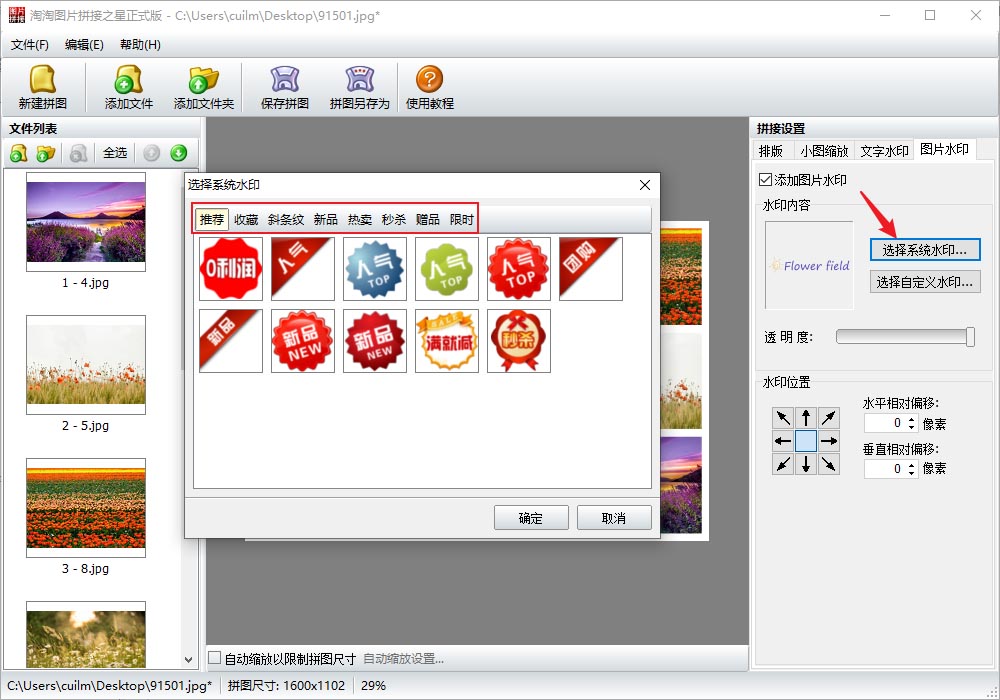Click the 拼图另存为 toolbar icon
Screen dimensions: 1000x700
pyautogui.click(x=359, y=87)
